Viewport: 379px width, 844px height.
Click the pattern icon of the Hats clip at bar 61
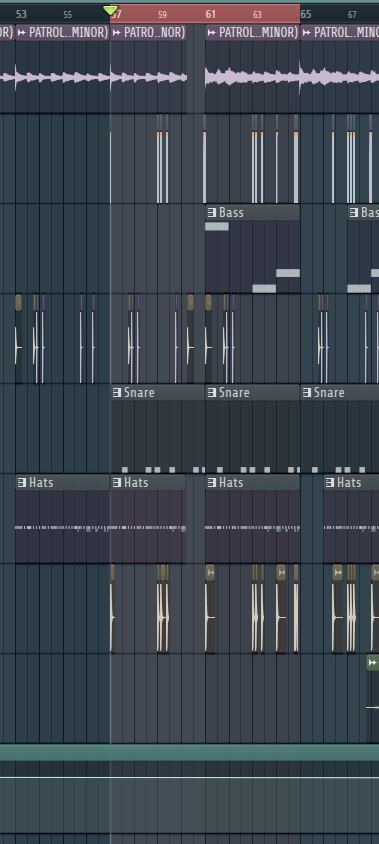pyautogui.click(x=212, y=482)
